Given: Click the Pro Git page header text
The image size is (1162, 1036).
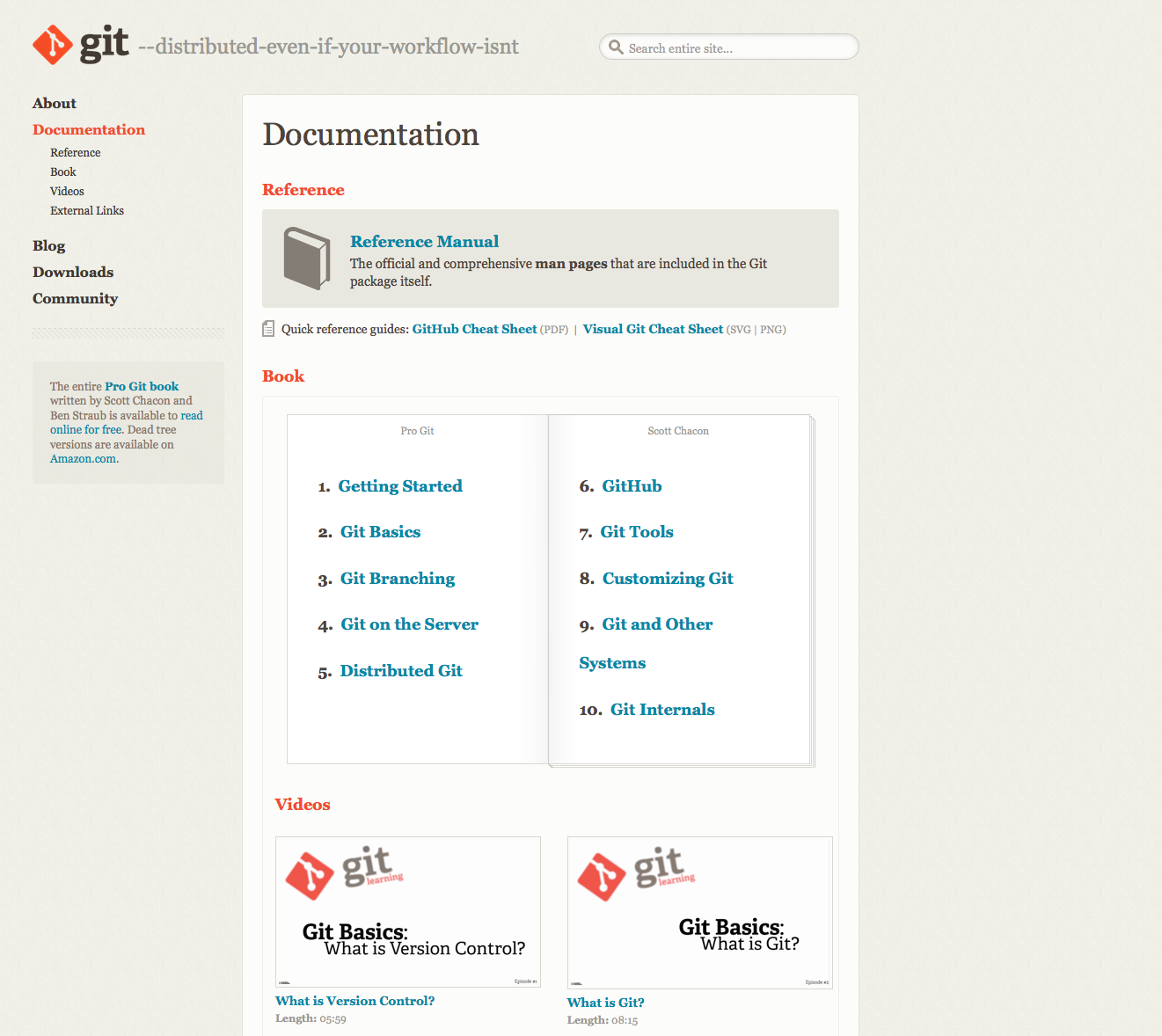Looking at the screenshot, I should (x=417, y=431).
